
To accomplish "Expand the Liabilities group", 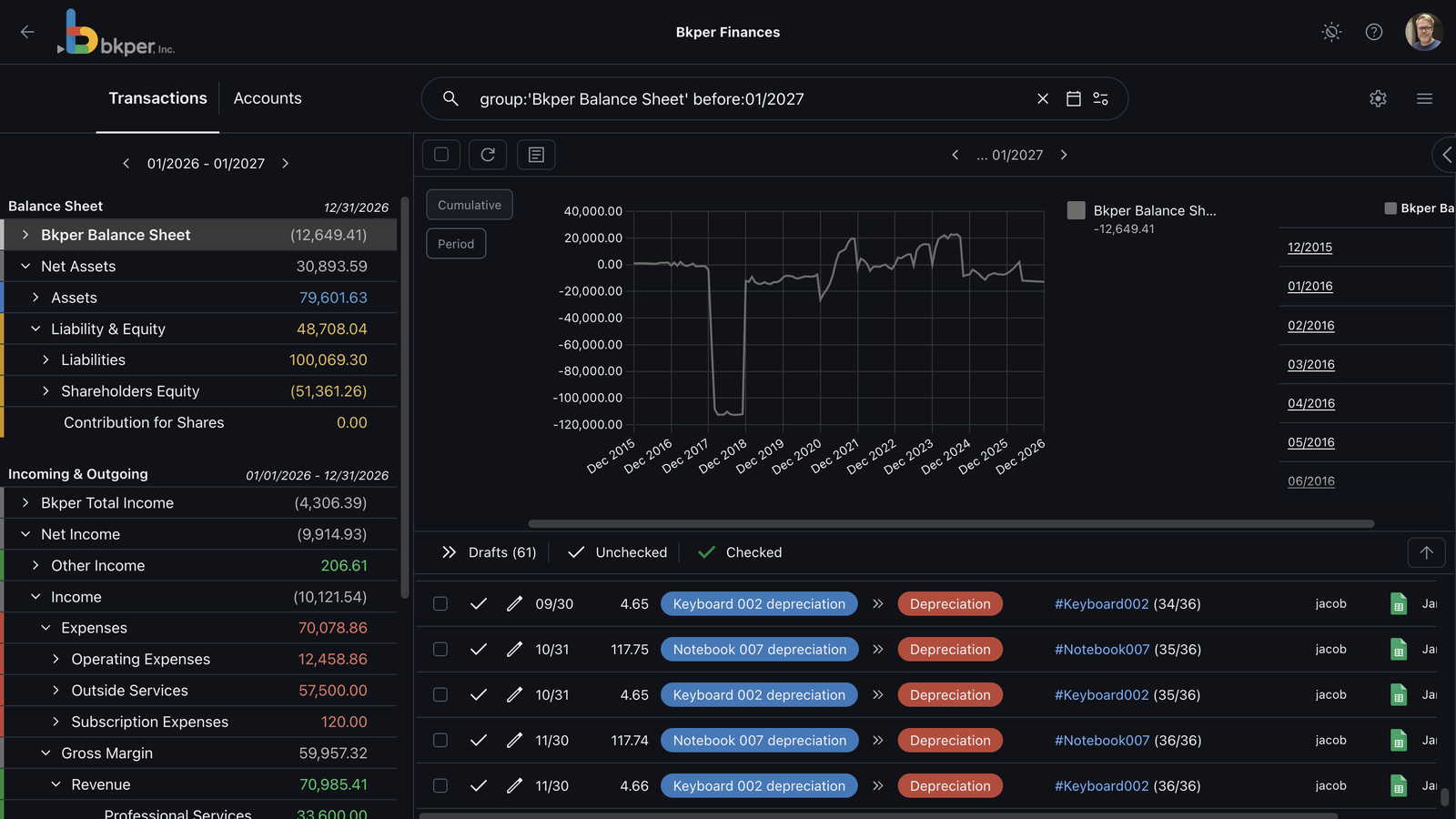I will click(x=45, y=359).
